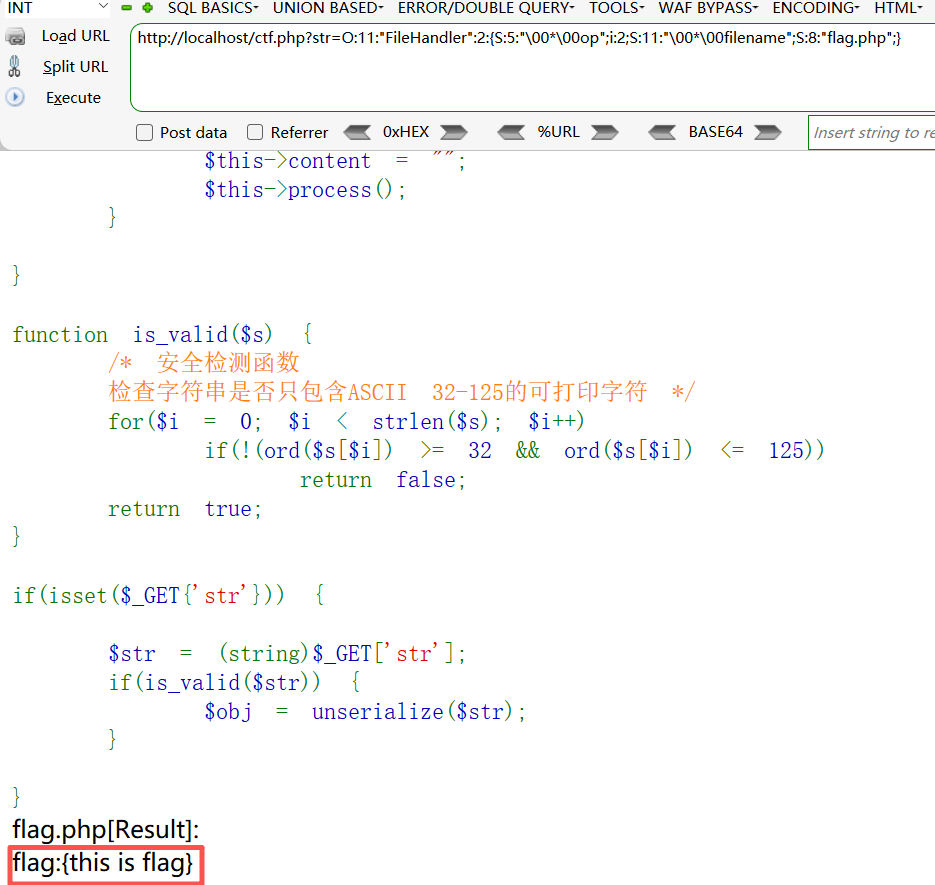Click right arrow beside %URL
935x885 pixels.
(x=605, y=132)
